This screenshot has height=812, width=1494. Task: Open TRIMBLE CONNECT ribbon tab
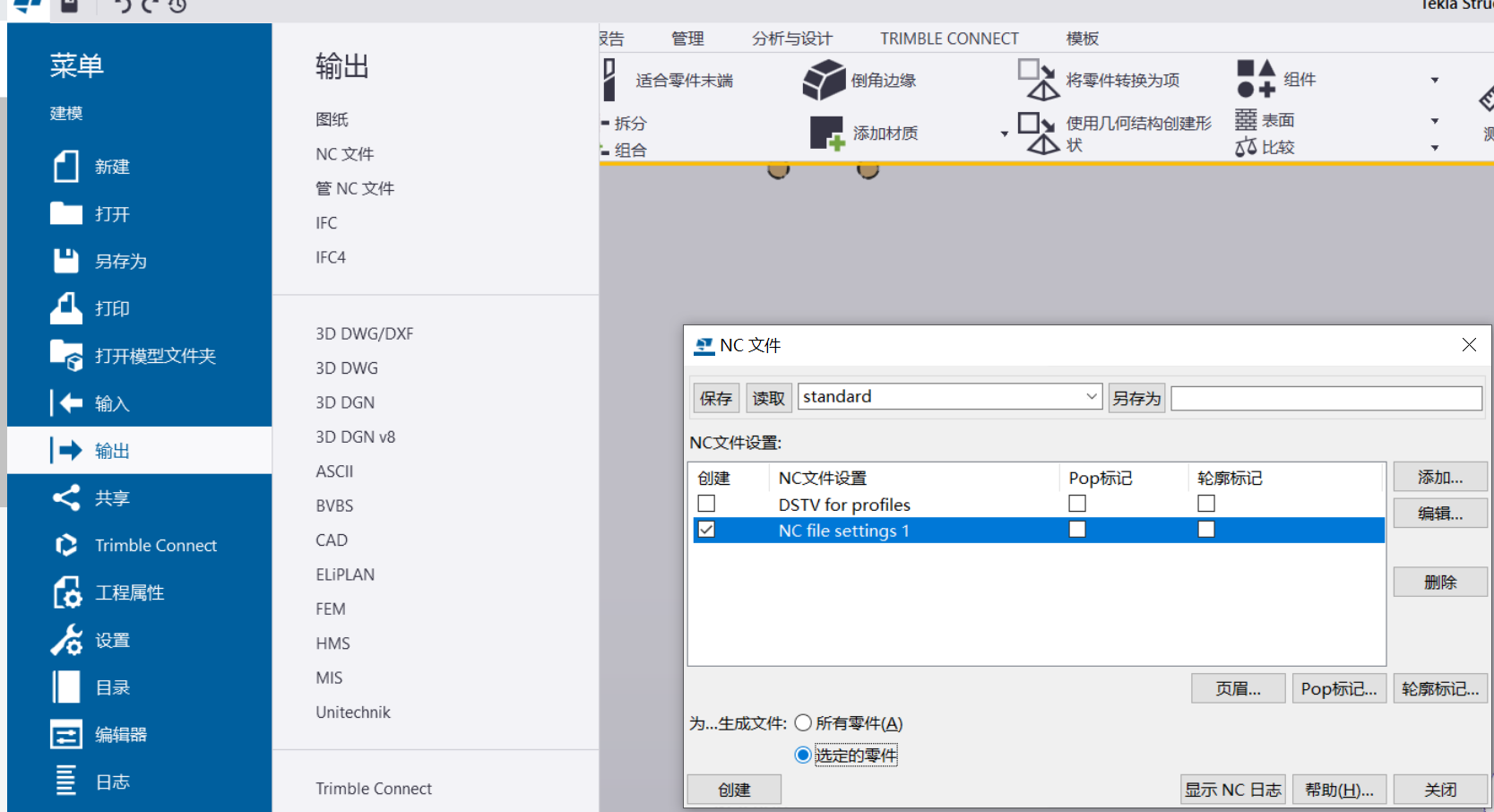click(949, 39)
